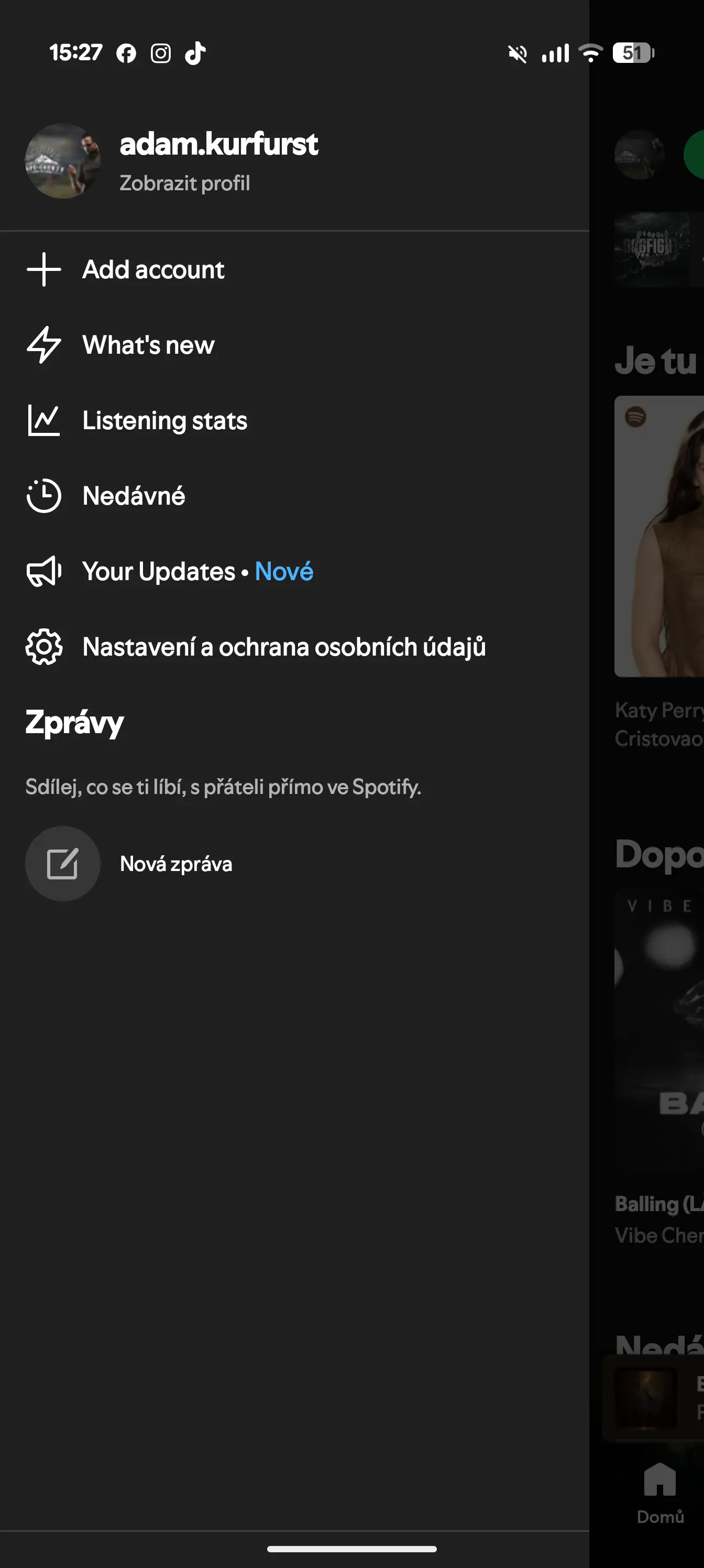Tap the compose Nová zpráva icon
The height and width of the screenshot is (1568, 704).
click(x=63, y=864)
